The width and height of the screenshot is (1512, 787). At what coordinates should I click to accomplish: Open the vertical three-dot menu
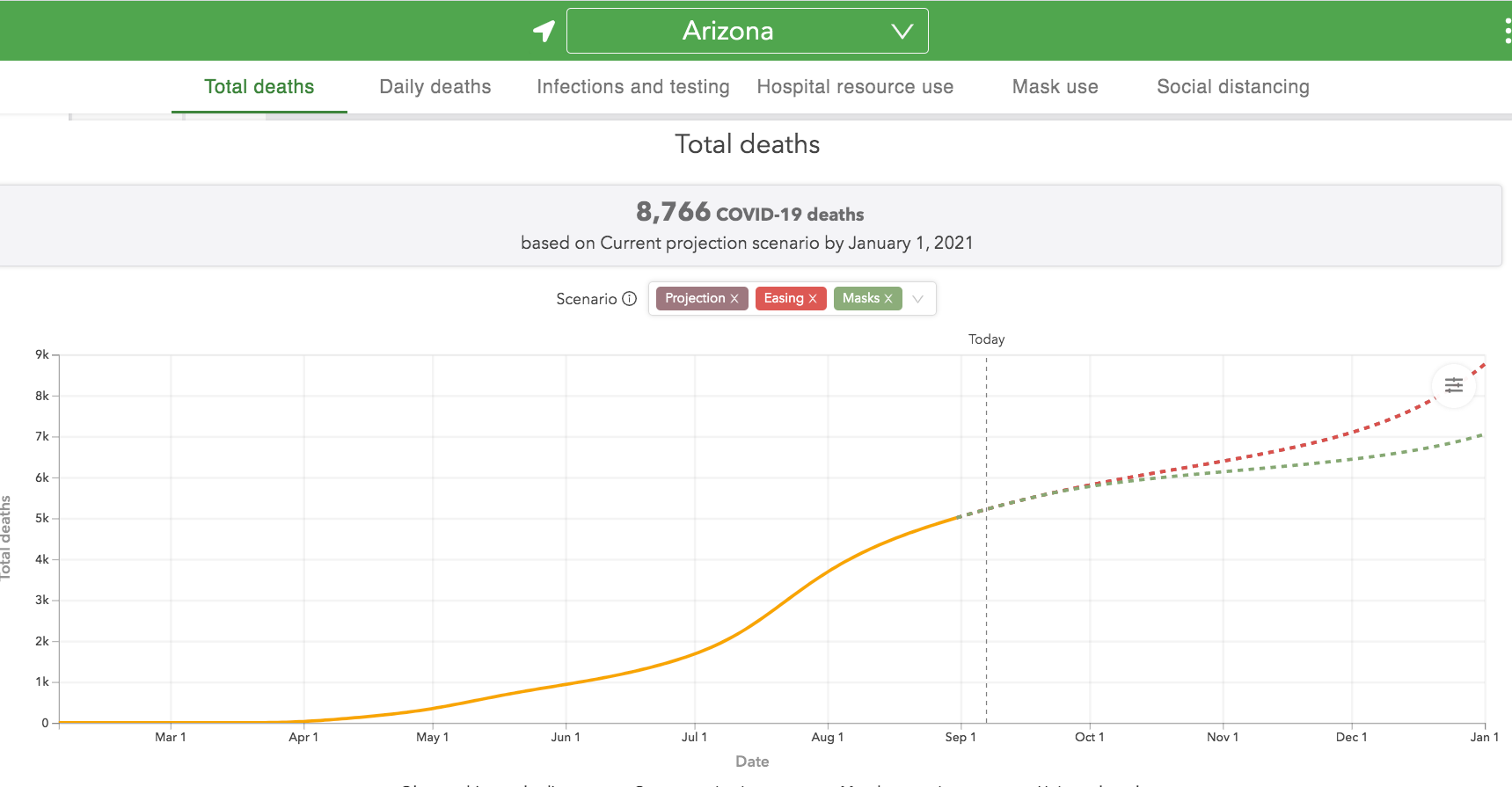tap(1507, 31)
